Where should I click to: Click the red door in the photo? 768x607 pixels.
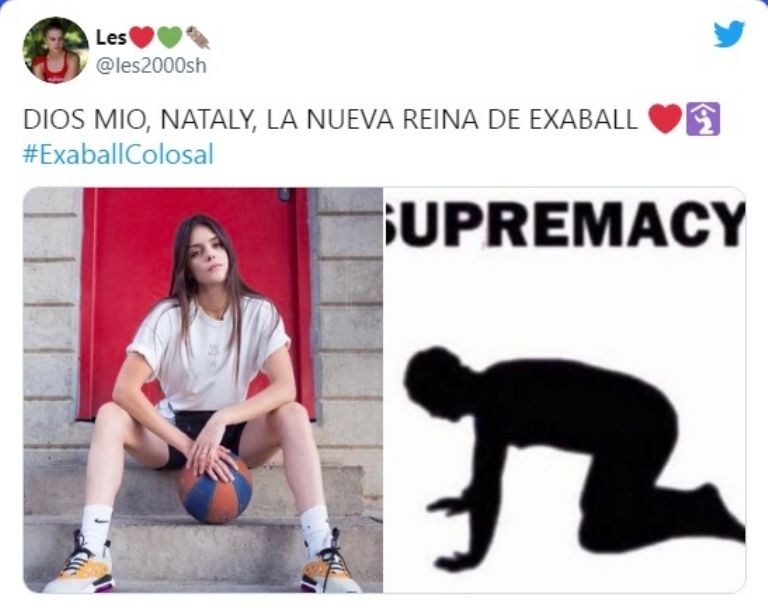(196, 304)
